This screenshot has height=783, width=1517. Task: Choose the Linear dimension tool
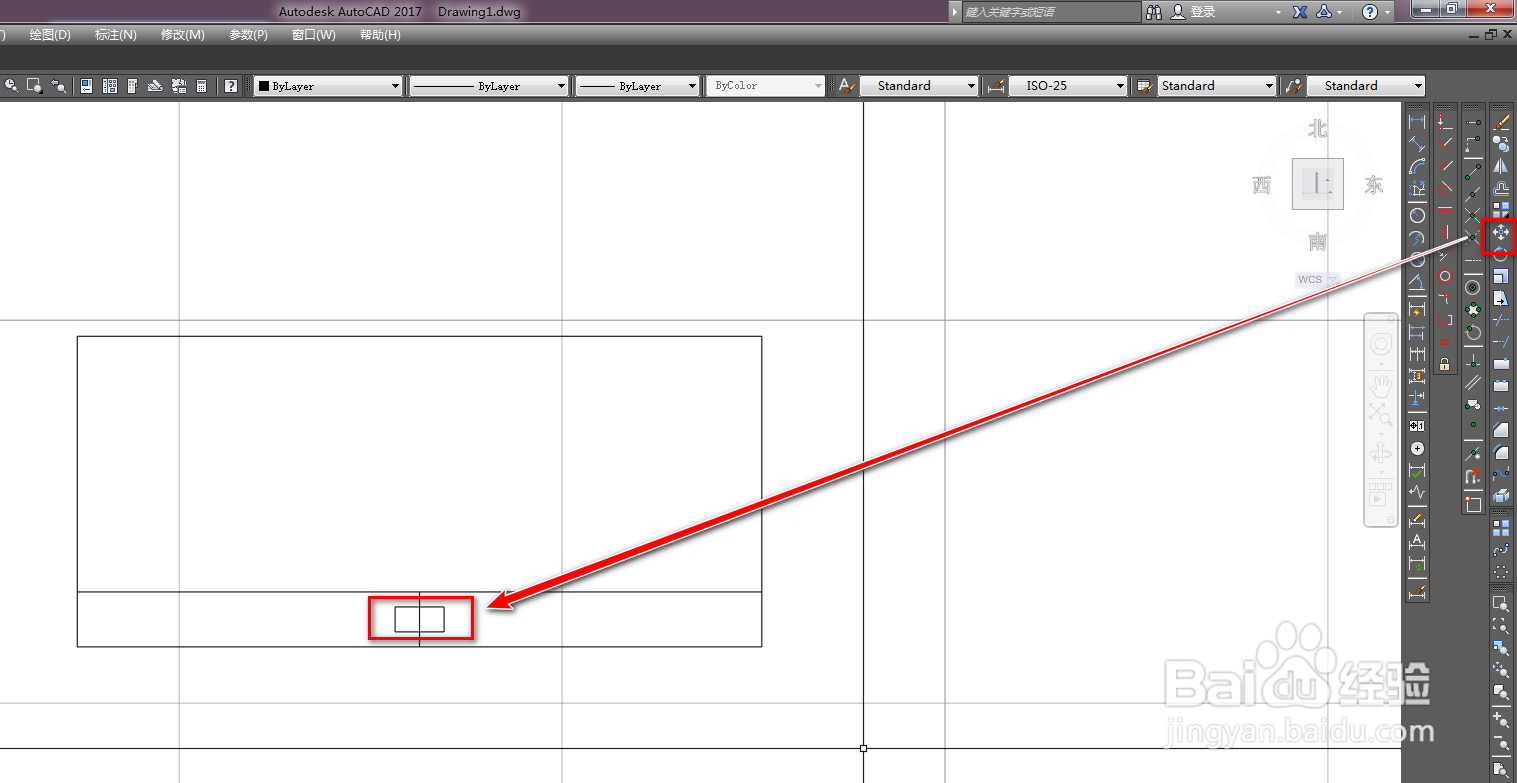coord(1417,121)
